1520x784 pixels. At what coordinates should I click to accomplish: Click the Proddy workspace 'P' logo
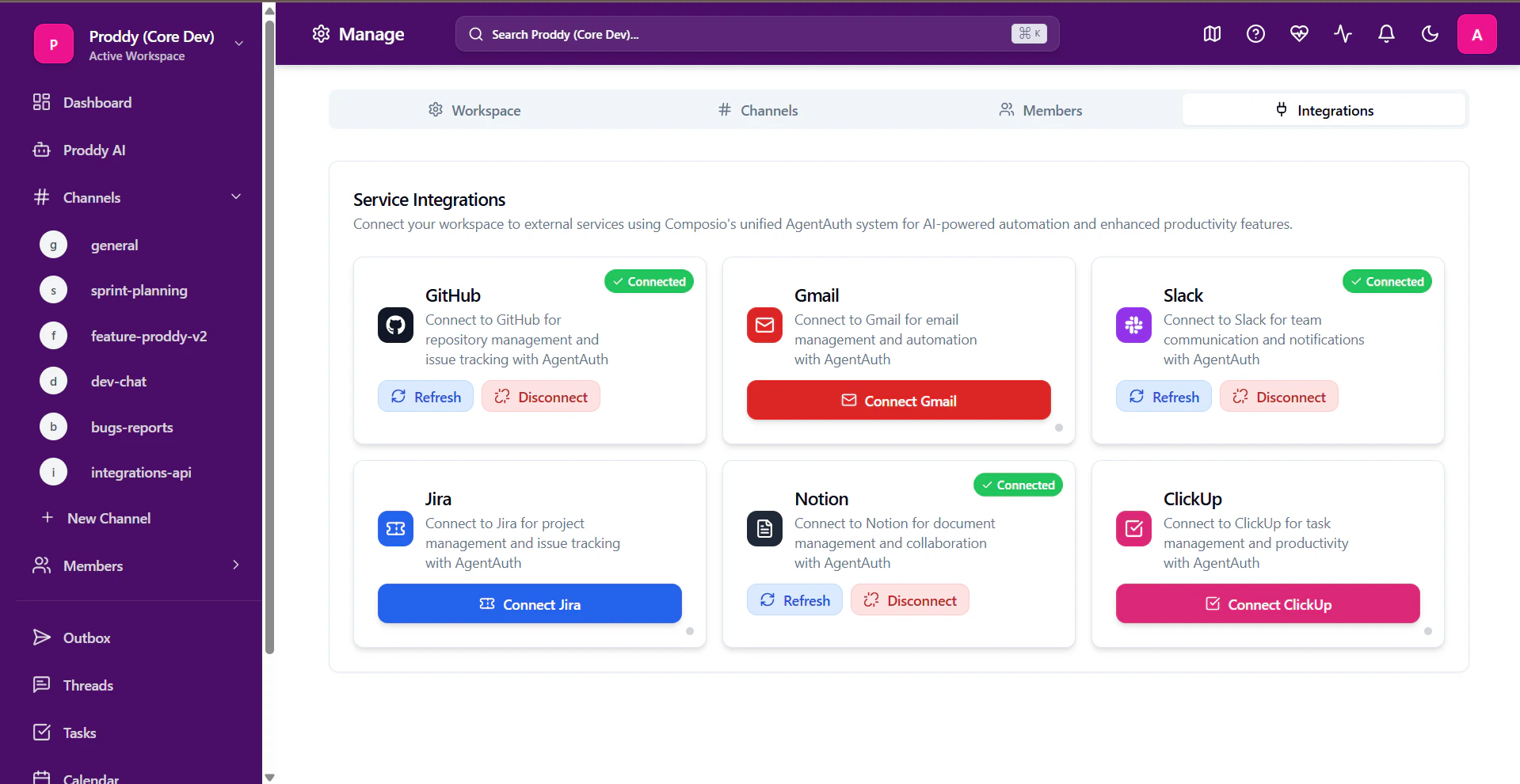[x=54, y=44]
